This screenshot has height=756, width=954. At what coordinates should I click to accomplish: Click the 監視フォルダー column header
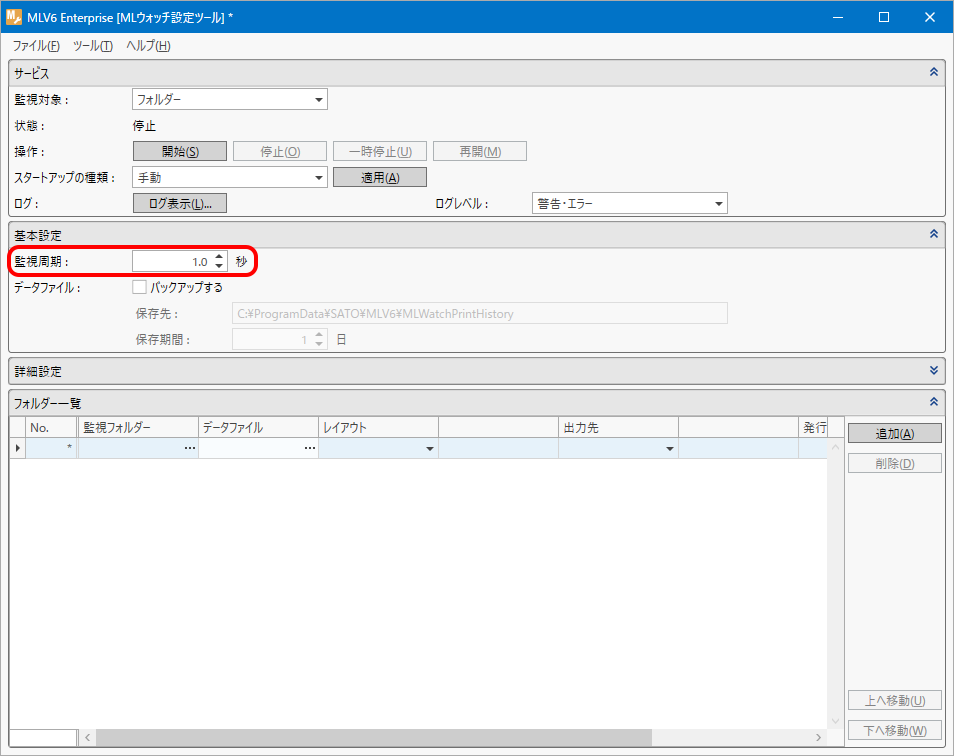pos(138,428)
